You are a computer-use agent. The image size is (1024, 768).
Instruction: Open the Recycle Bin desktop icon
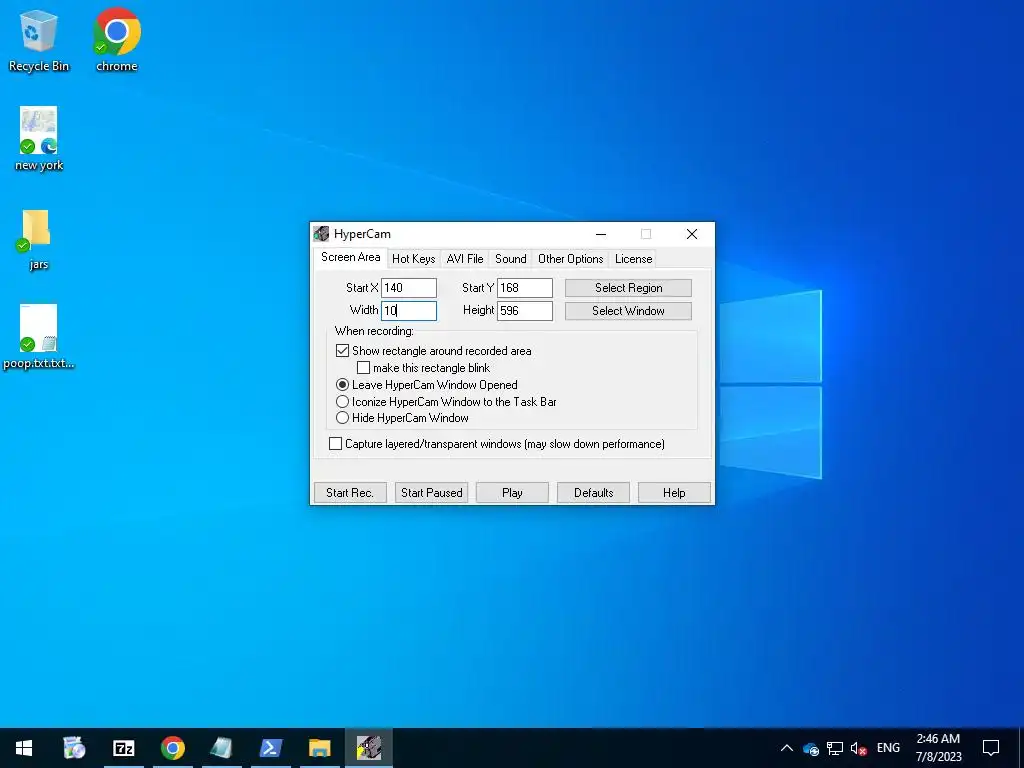tap(39, 40)
